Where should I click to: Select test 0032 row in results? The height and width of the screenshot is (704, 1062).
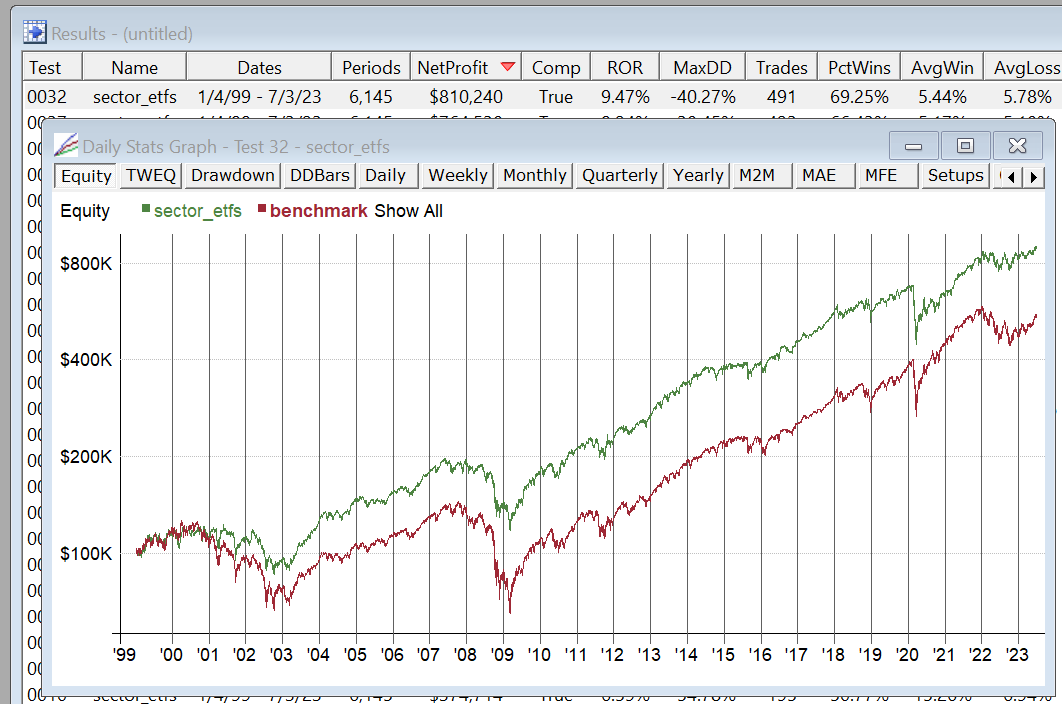134,97
